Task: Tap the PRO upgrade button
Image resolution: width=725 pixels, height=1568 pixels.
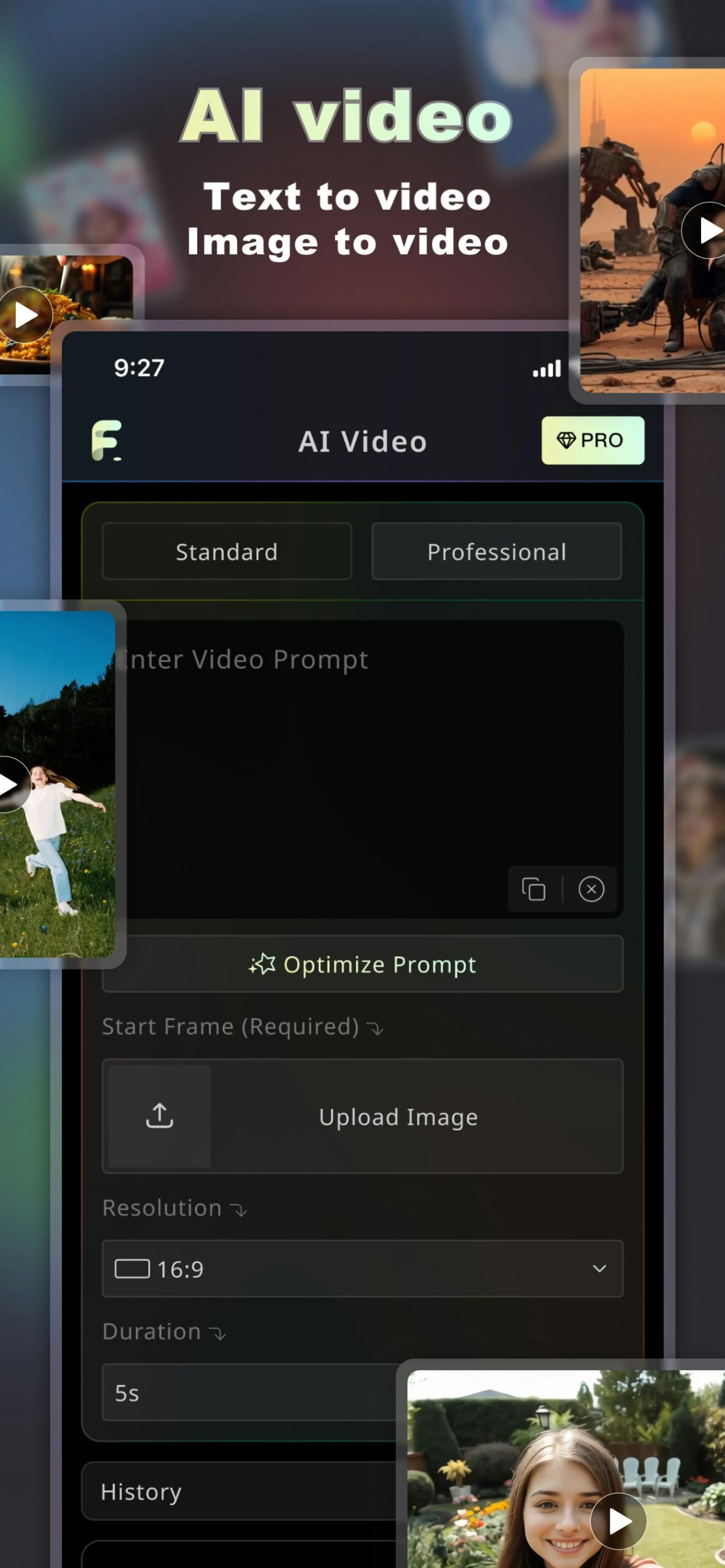Action: pyautogui.click(x=593, y=440)
